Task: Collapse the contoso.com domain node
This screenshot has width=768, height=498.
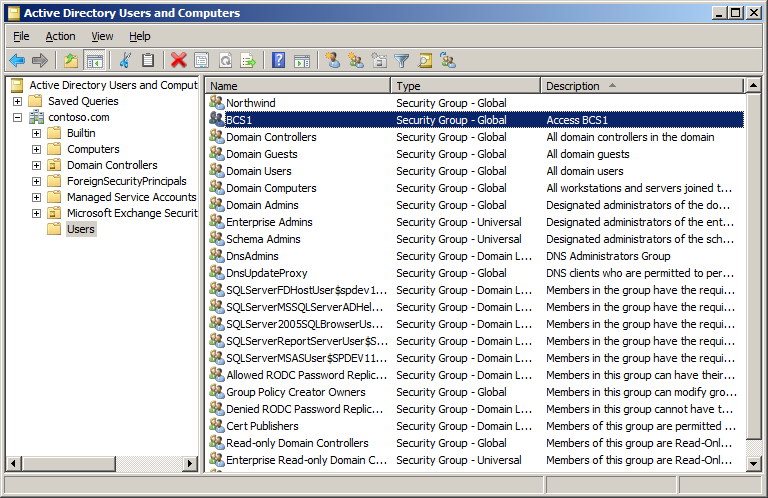Action: pos(18,117)
